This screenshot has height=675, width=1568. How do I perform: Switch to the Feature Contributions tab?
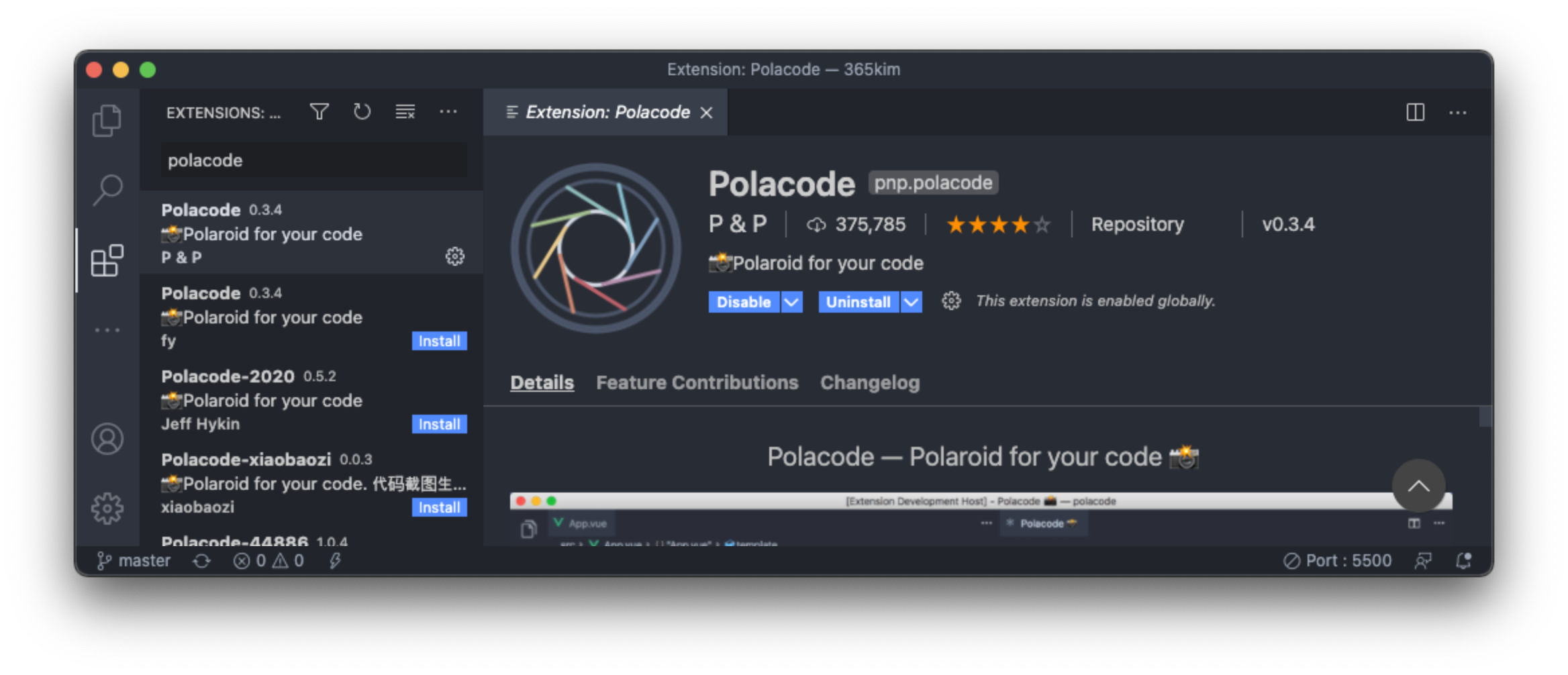697,382
